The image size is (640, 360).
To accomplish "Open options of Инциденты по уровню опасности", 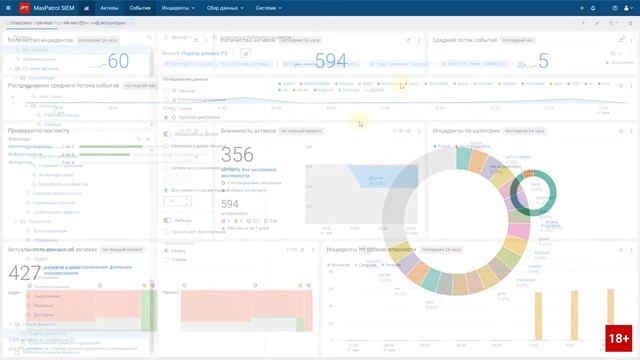I will tap(632, 249).
